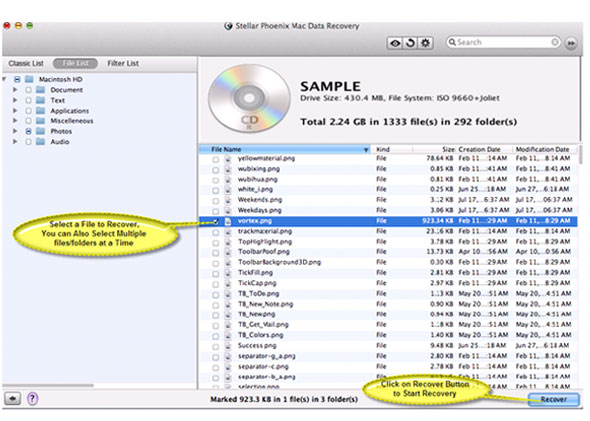Expand the Text folder triangle
The image size is (590, 421).
(15, 100)
